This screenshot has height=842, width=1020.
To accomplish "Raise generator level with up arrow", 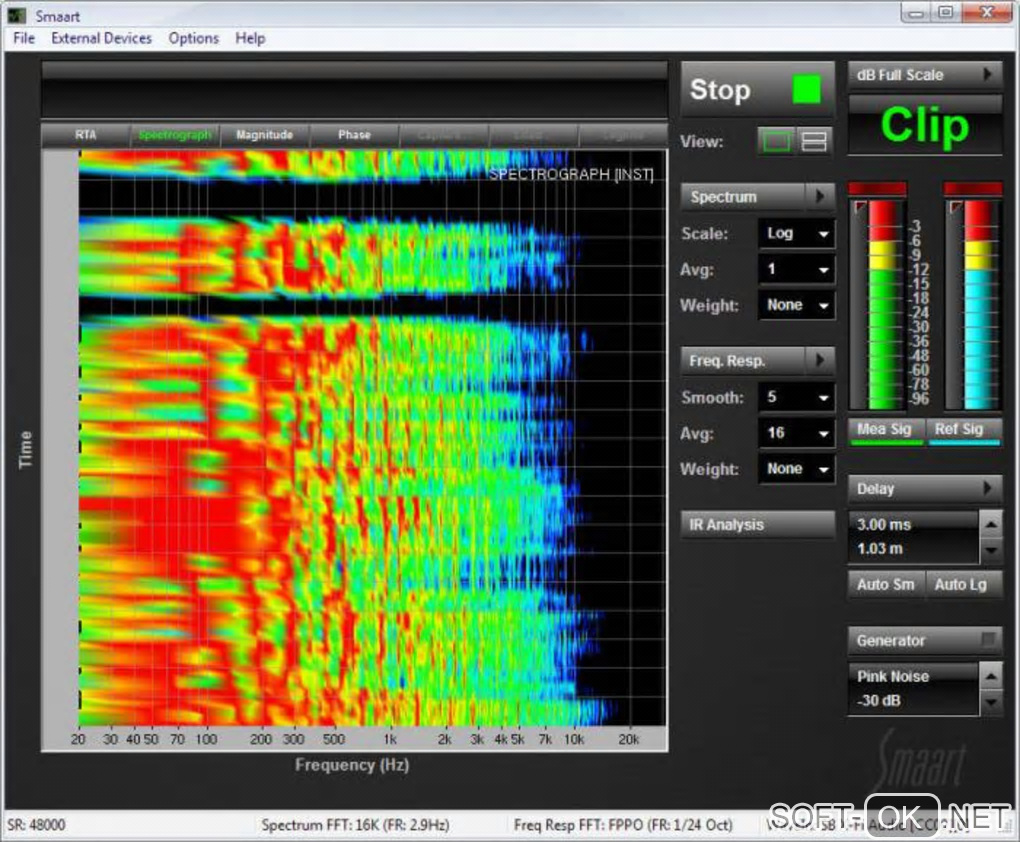I will [x=991, y=676].
